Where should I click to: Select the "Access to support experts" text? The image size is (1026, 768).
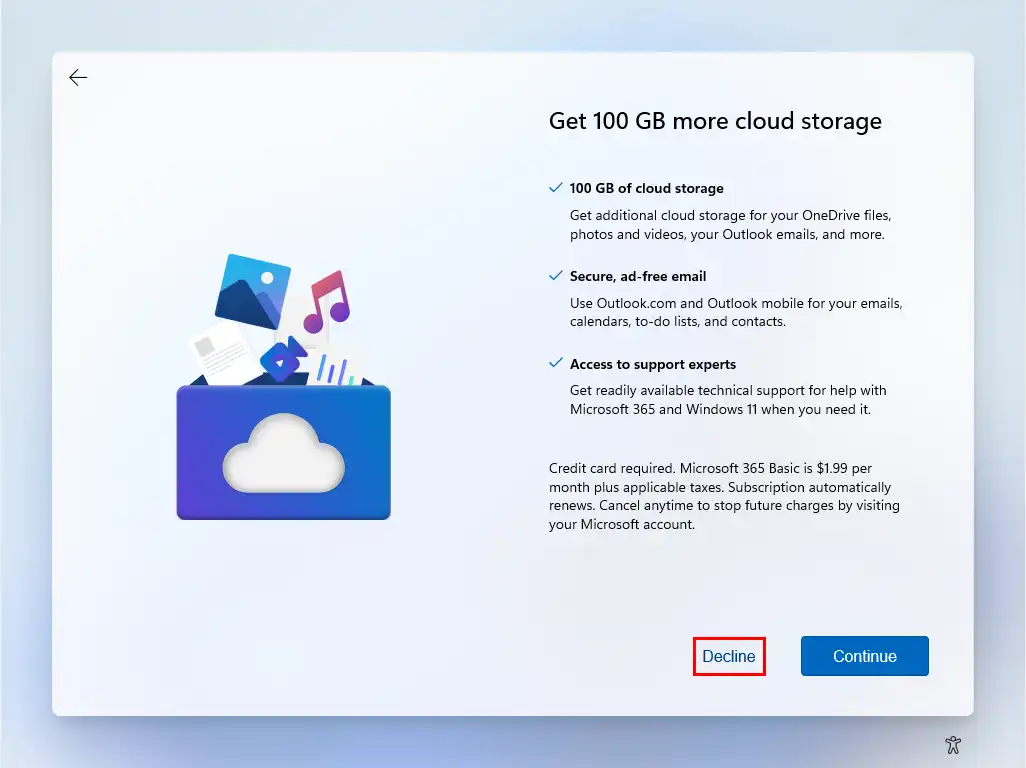tap(652, 364)
